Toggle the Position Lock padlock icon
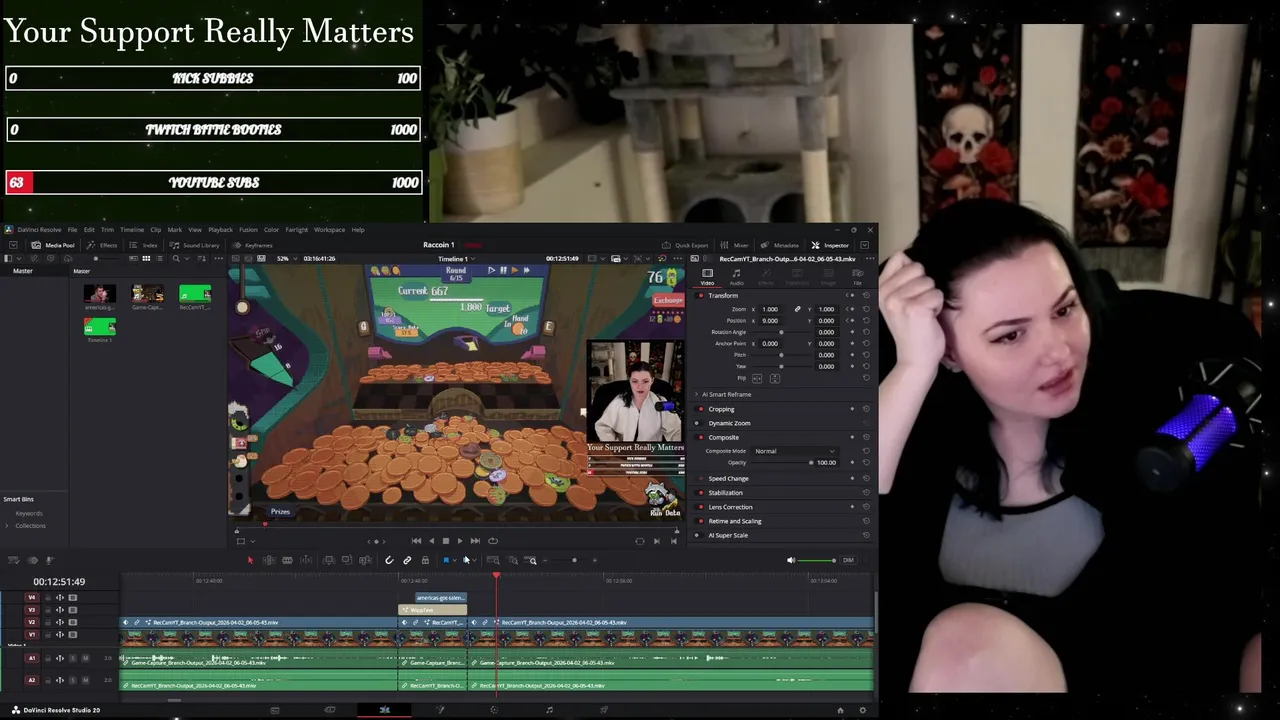The width and height of the screenshot is (1280, 720). [425, 560]
